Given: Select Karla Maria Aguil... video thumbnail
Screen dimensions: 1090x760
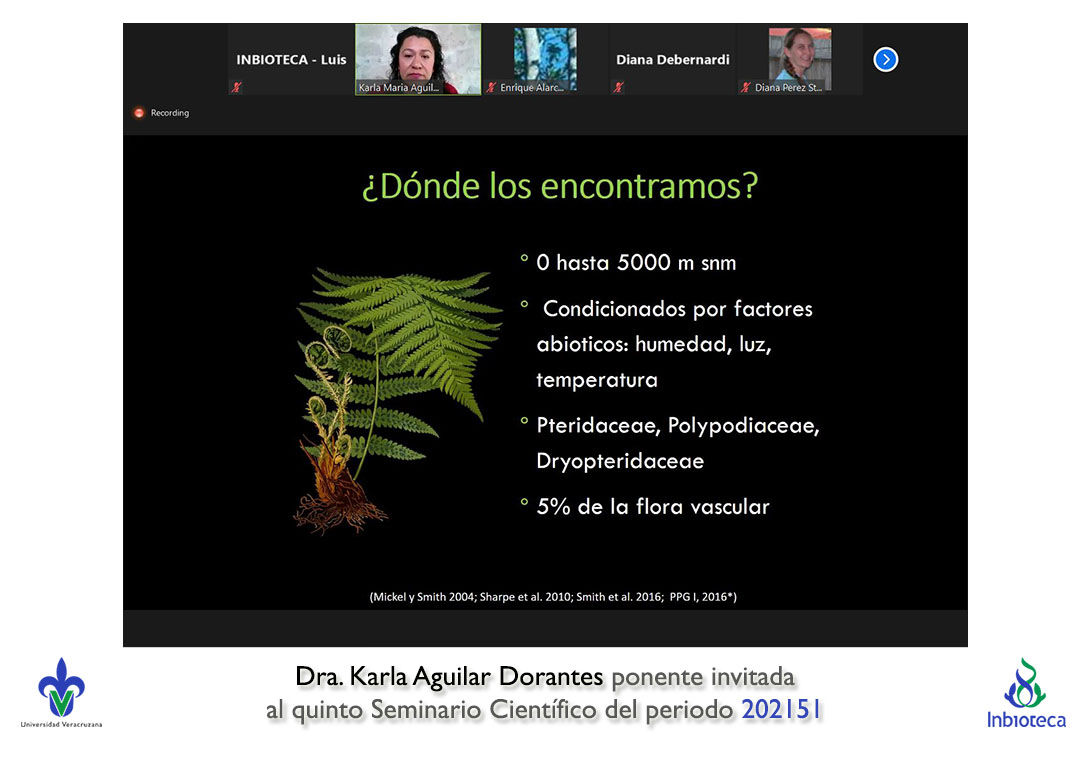Looking at the screenshot, I should (418, 57).
